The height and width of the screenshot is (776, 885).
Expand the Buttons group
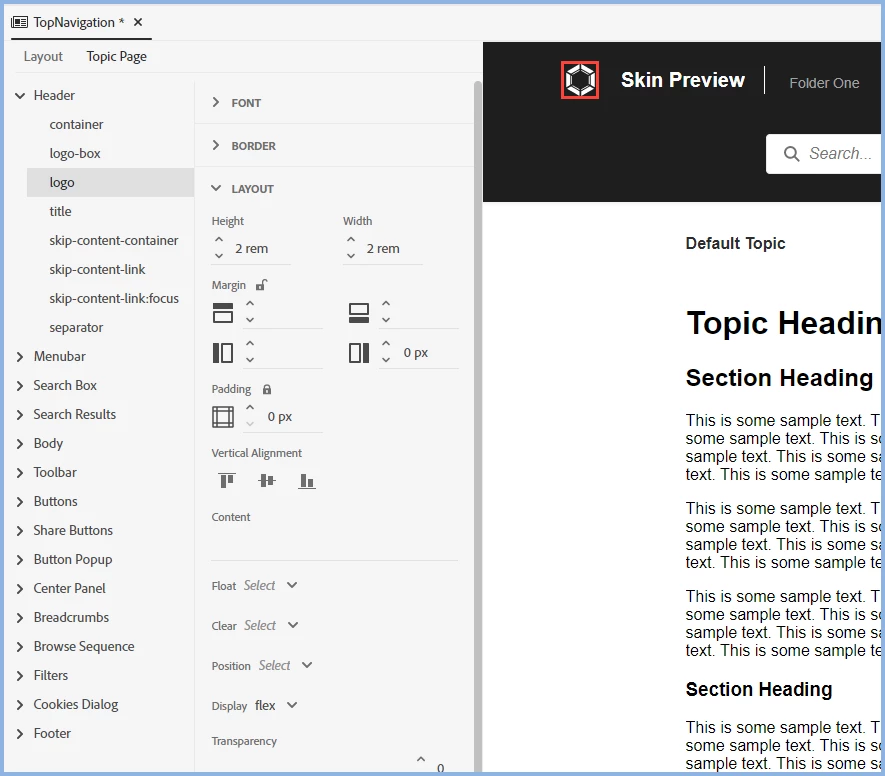[20, 502]
